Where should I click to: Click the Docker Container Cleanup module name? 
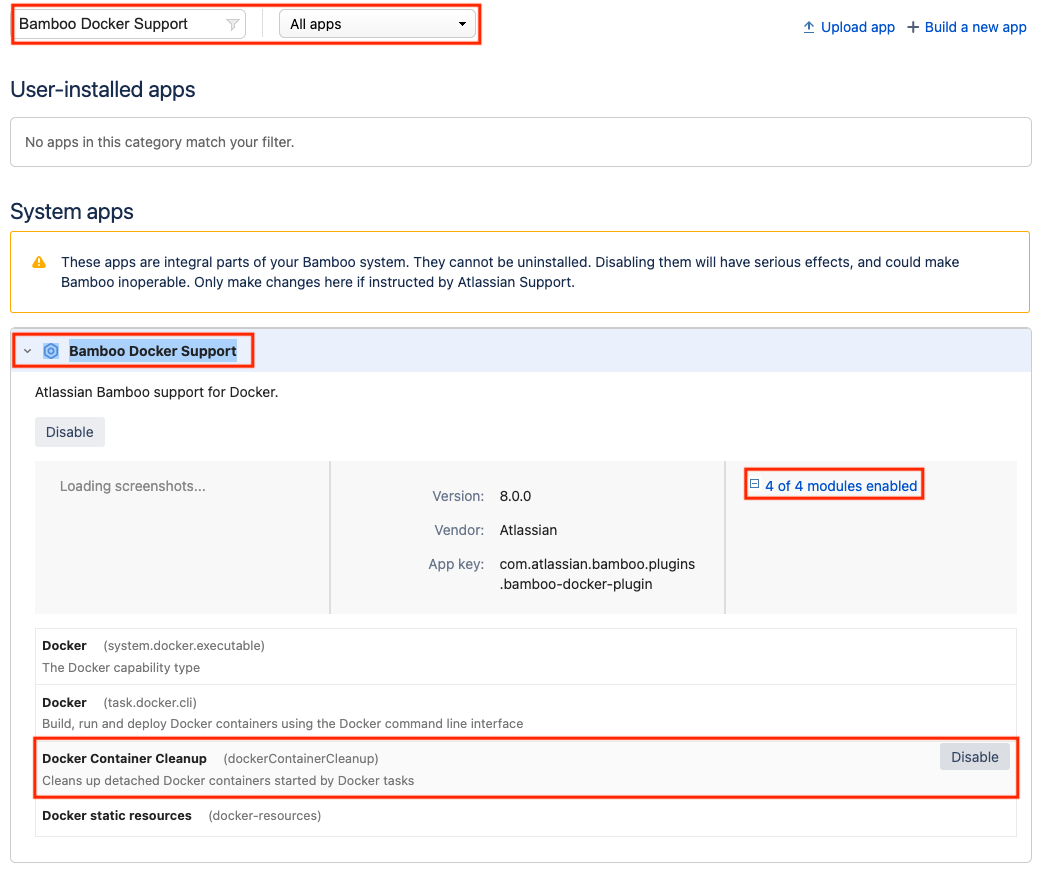pos(124,759)
